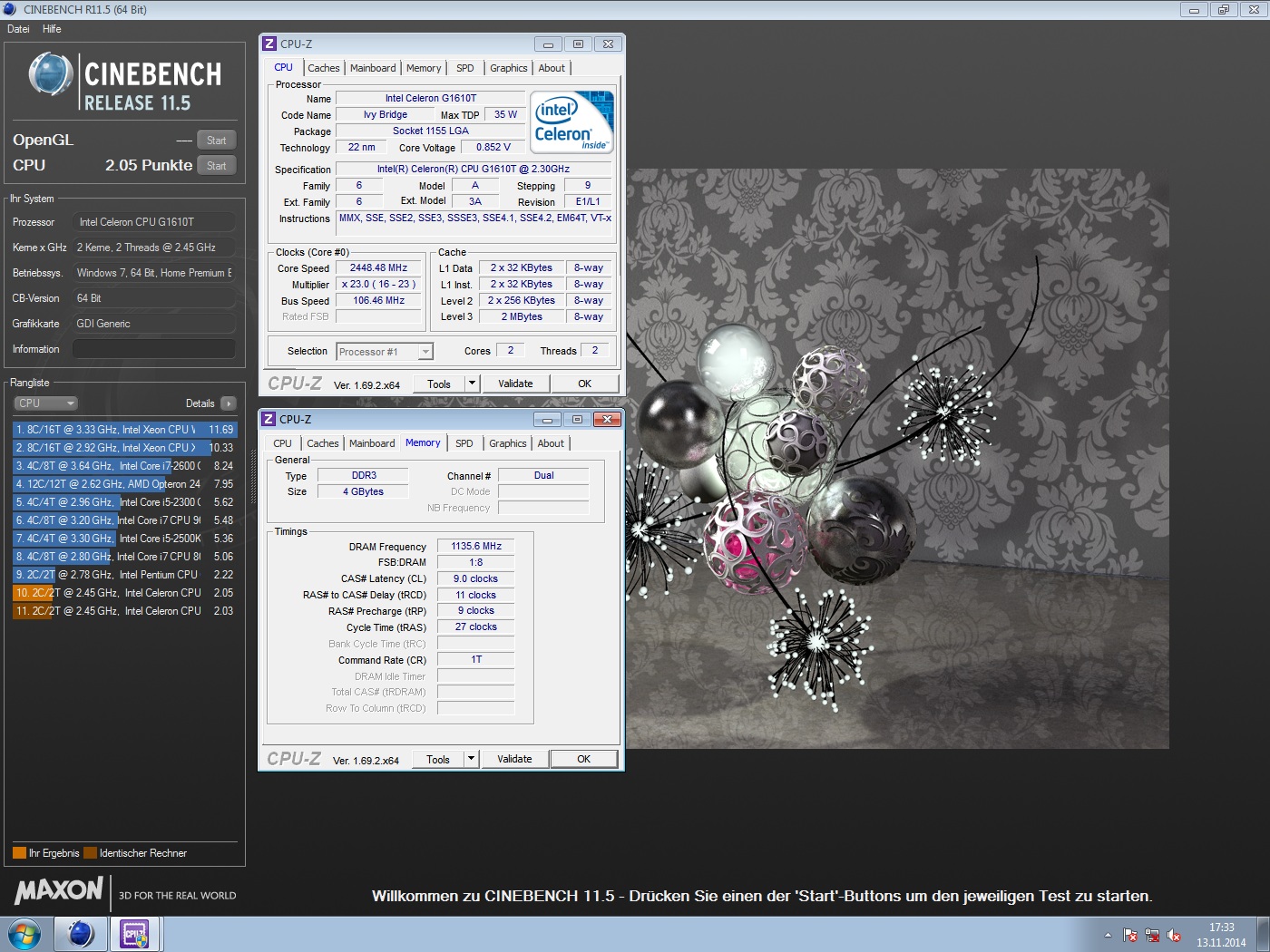Click muted volume speaker tray icon
Image resolution: width=1270 pixels, height=952 pixels.
(x=1174, y=935)
